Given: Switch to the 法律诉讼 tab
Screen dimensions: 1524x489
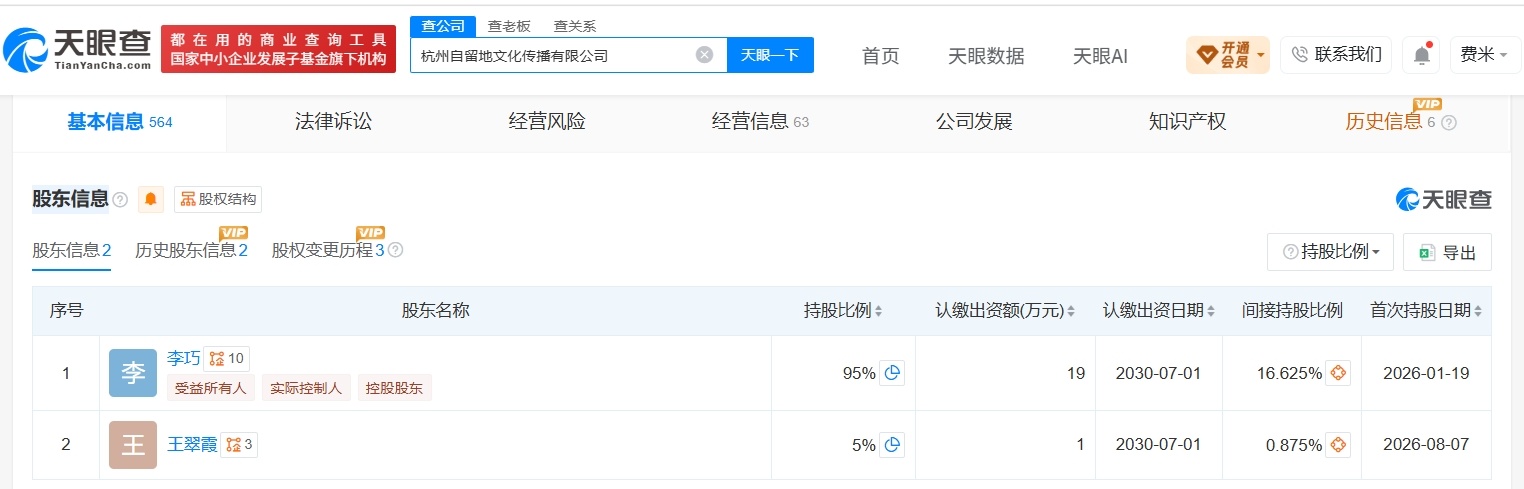Looking at the screenshot, I should [333, 122].
